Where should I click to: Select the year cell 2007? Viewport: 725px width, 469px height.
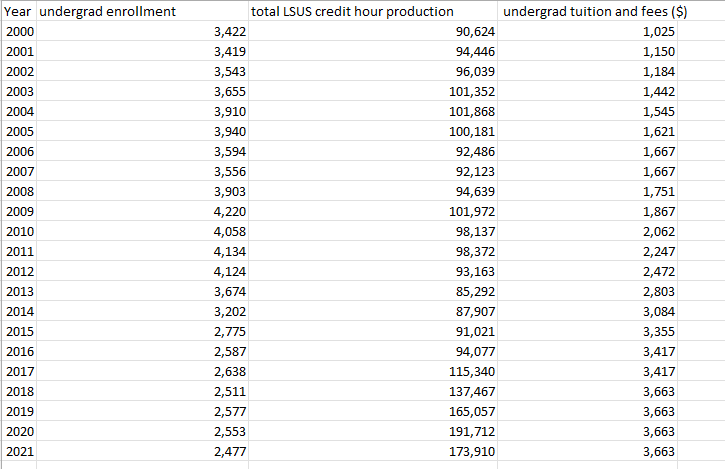click(x=19, y=171)
